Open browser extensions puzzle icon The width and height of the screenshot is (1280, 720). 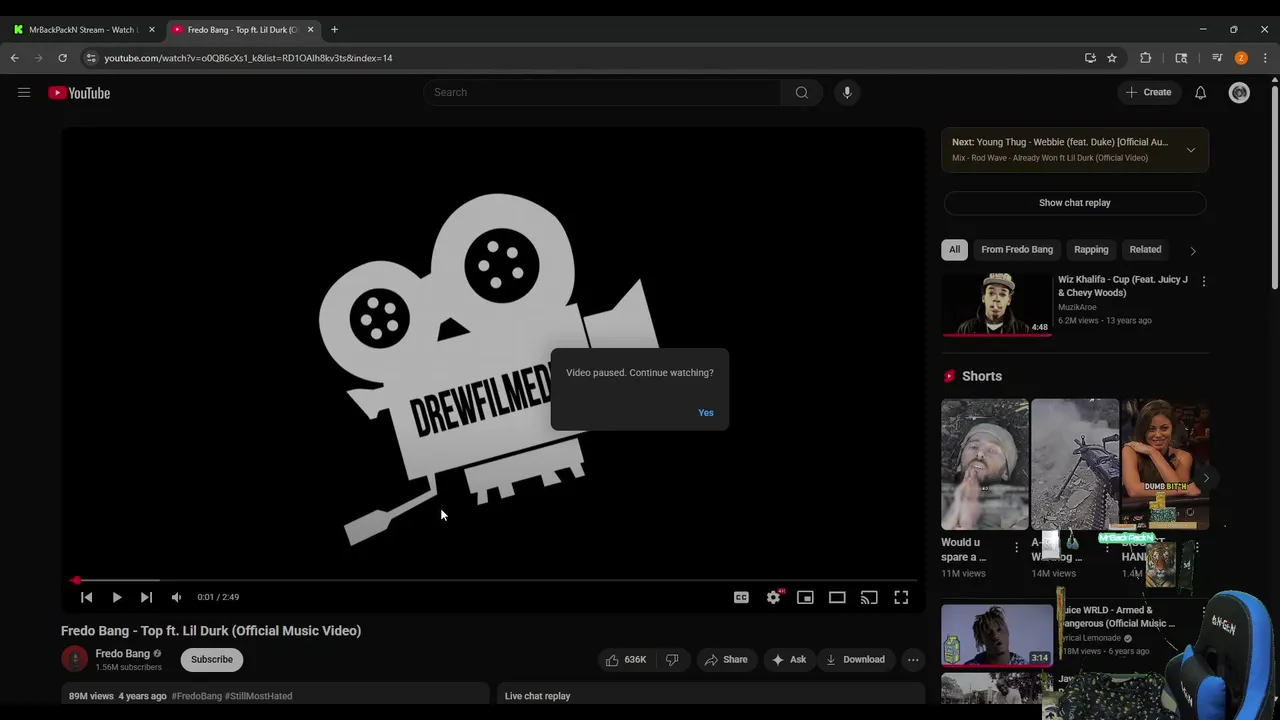coord(1146,58)
